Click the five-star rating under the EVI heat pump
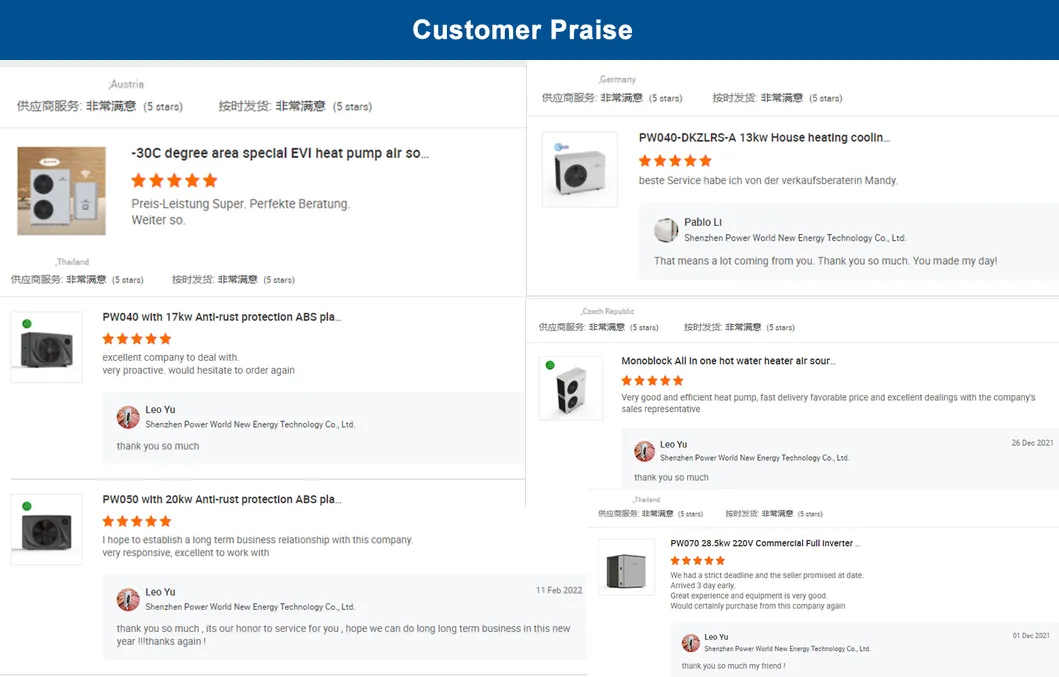Screen dimensions: 1059x677 174,181
